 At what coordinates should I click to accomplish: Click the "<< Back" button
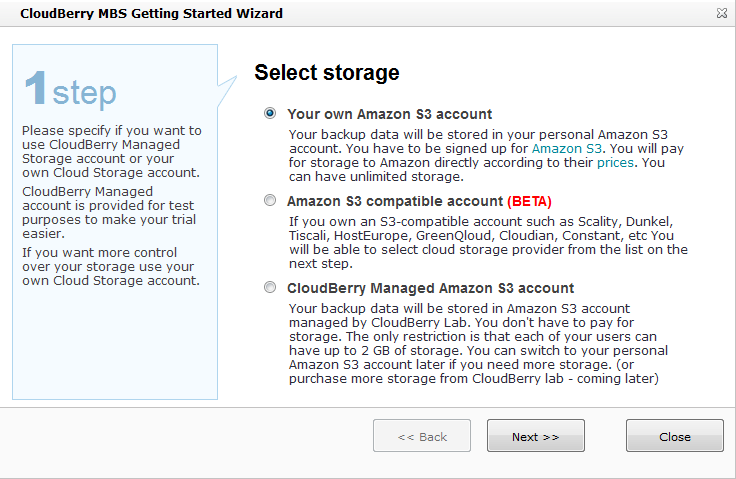coord(422,437)
